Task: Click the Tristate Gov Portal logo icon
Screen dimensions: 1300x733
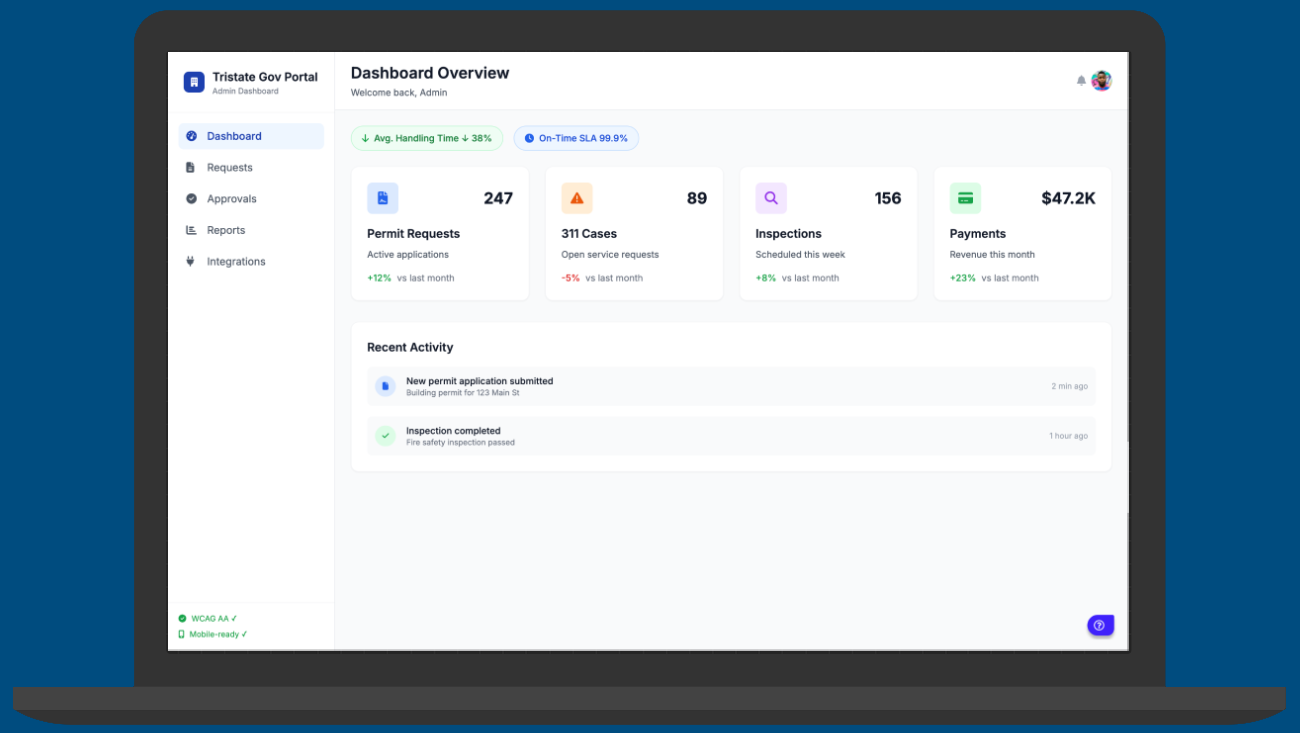Action: pos(194,82)
